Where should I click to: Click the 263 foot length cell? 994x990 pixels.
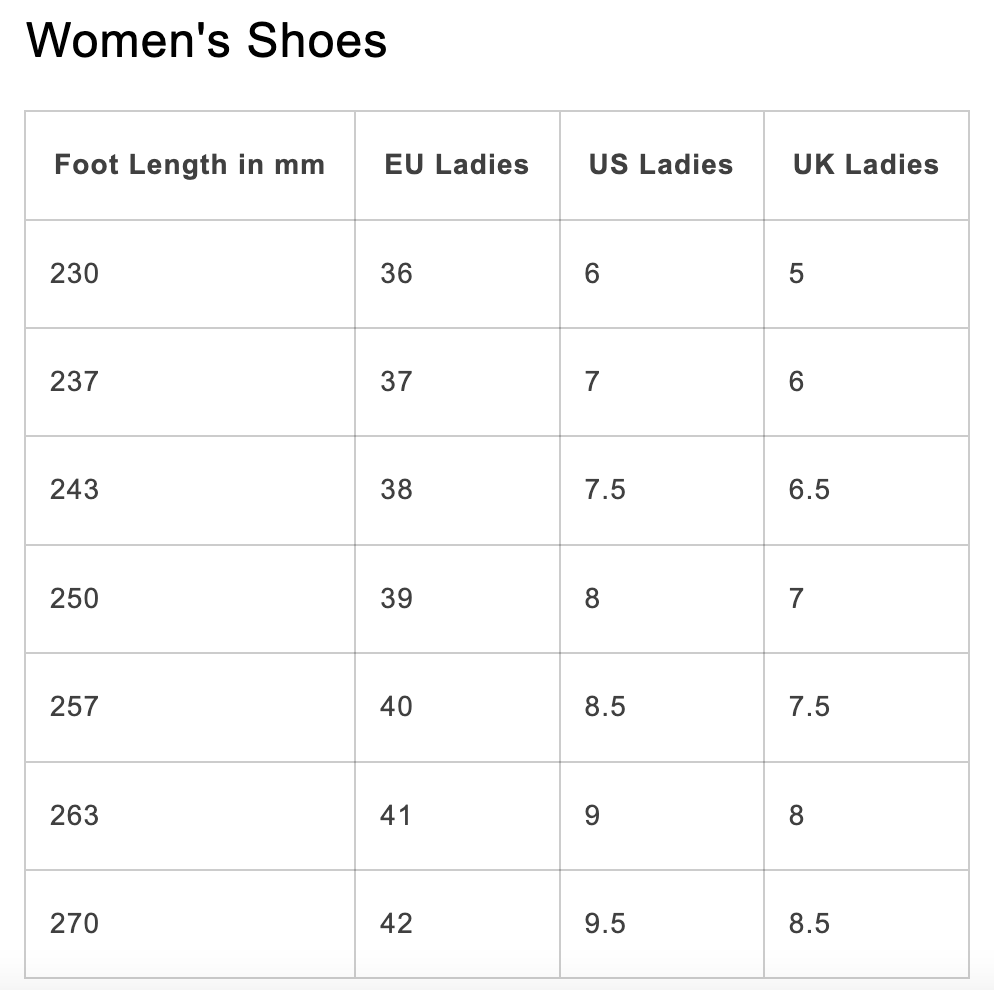click(190, 816)
